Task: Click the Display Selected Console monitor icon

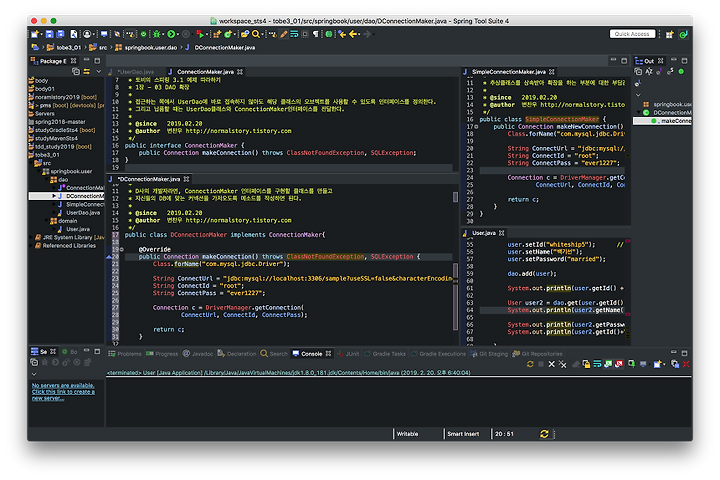Action: 643,364
